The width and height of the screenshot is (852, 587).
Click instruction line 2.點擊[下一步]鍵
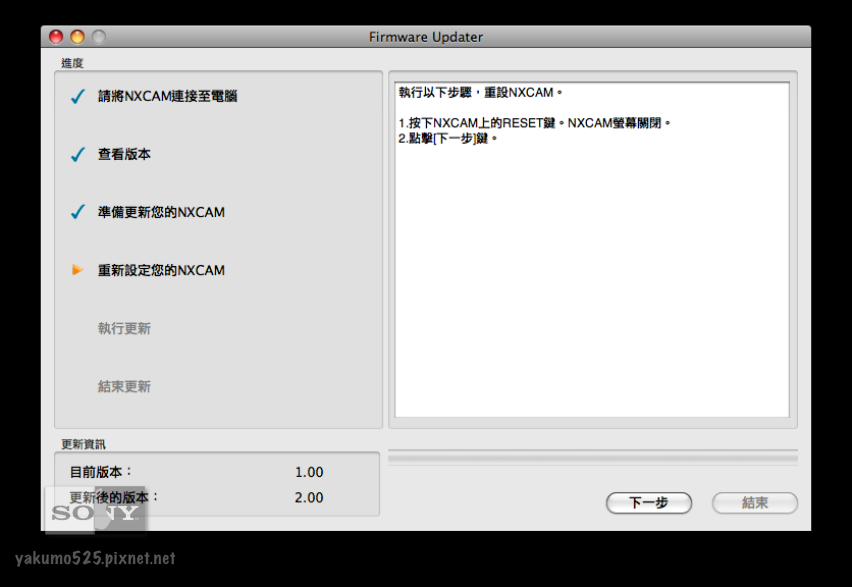click(448, 139)
